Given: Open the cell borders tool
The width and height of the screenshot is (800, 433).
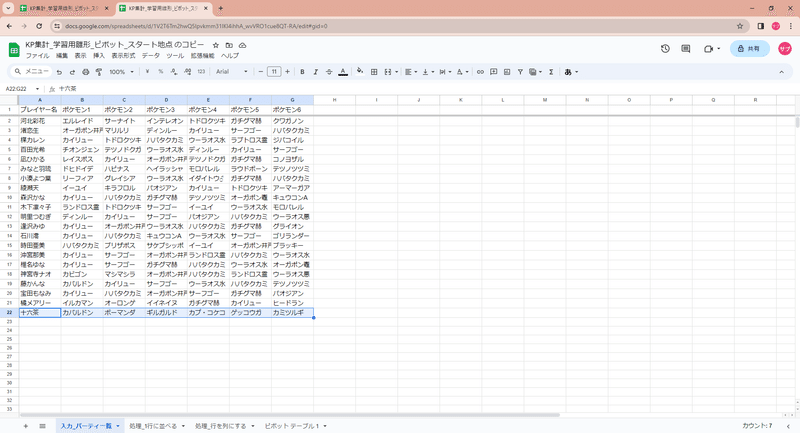Looking at the screenshot, I should click(x=373, y=72).
